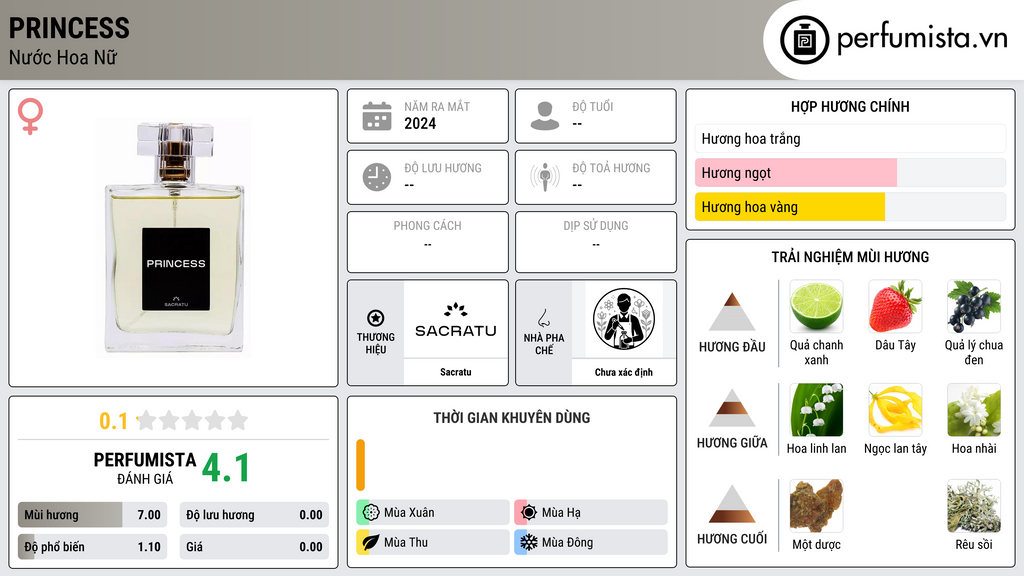Click the Hương hoa trắng accord bar
This screenshot has height=576, width=1024.
pos(850,138)
